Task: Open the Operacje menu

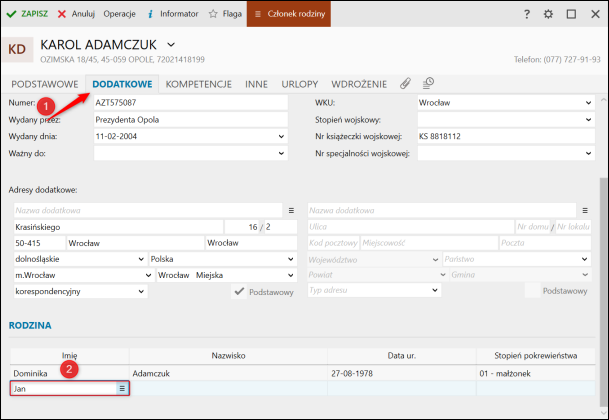Action: click(x=119, y=14)
